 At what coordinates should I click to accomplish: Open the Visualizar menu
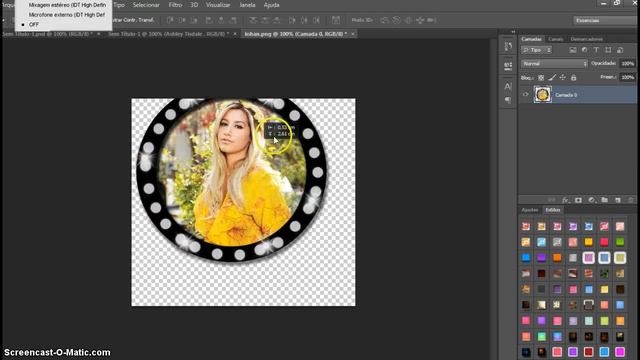point(218,5)
